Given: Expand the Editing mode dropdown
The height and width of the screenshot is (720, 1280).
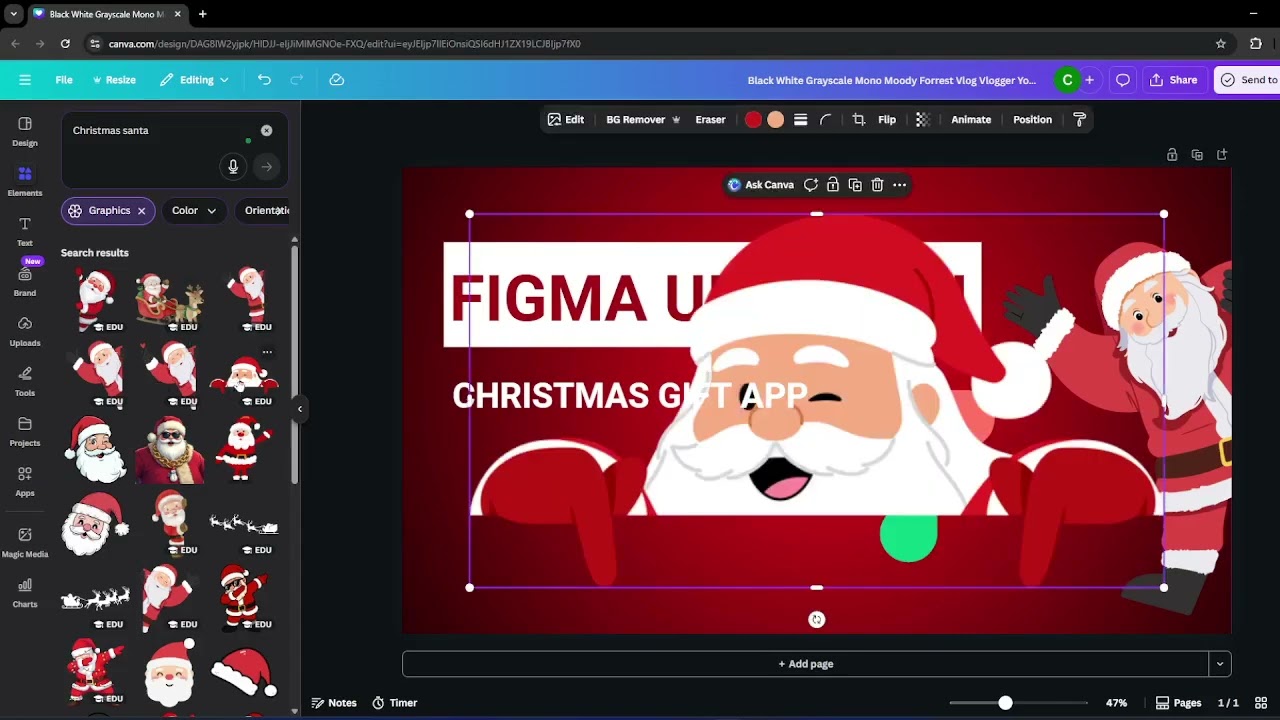Looking at the screenshot, I should pyautogui.click(x=195, y=80).
